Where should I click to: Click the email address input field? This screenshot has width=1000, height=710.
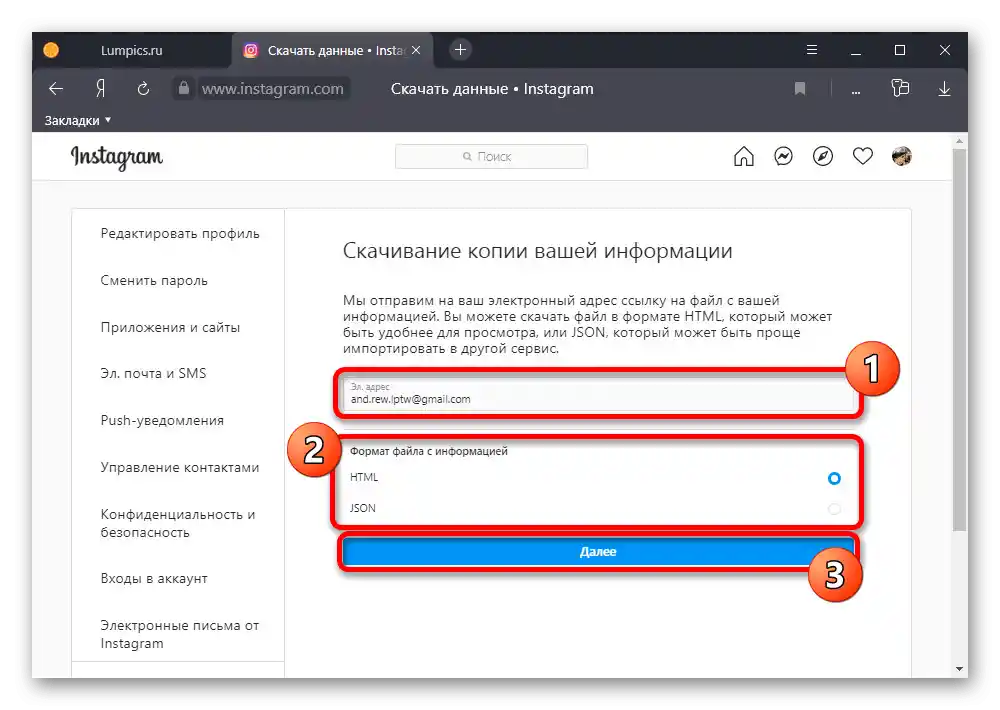pos(598,394)
